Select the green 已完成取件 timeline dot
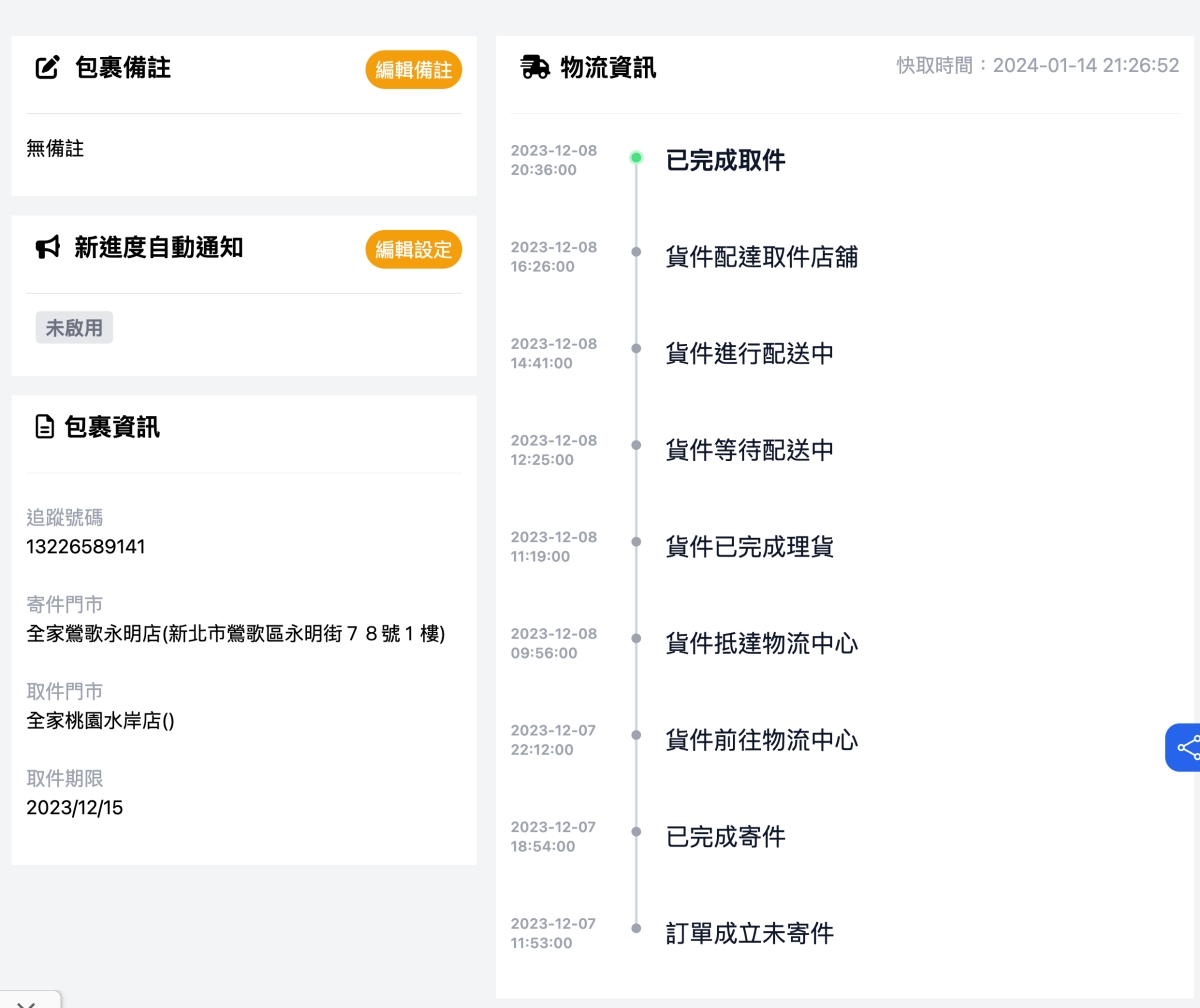Image resolution: width=1200 pixels, height=1008 pixels. tap(636, 158)
